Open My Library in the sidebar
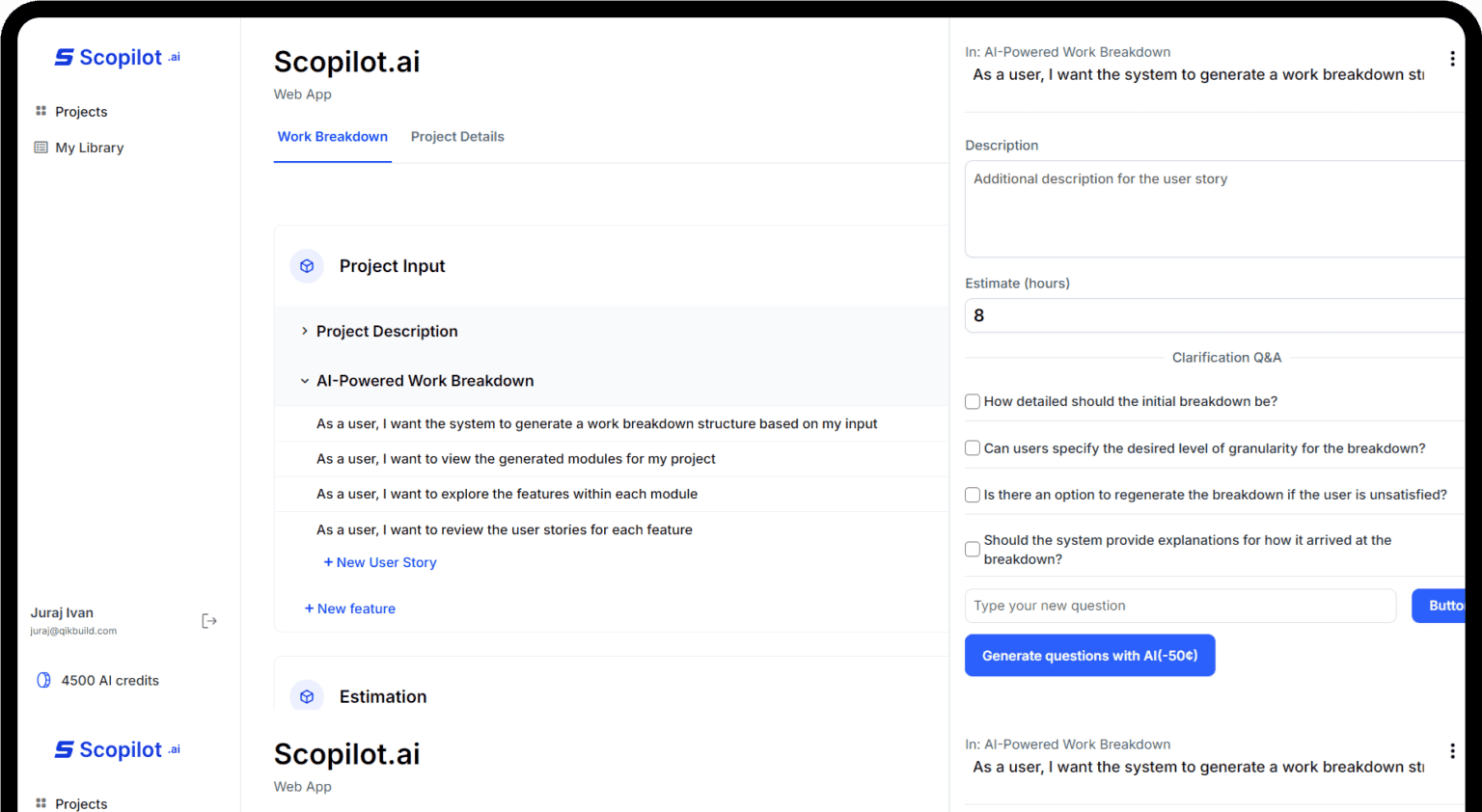This screenshot has width=1482, height=812. pos(90,148)
